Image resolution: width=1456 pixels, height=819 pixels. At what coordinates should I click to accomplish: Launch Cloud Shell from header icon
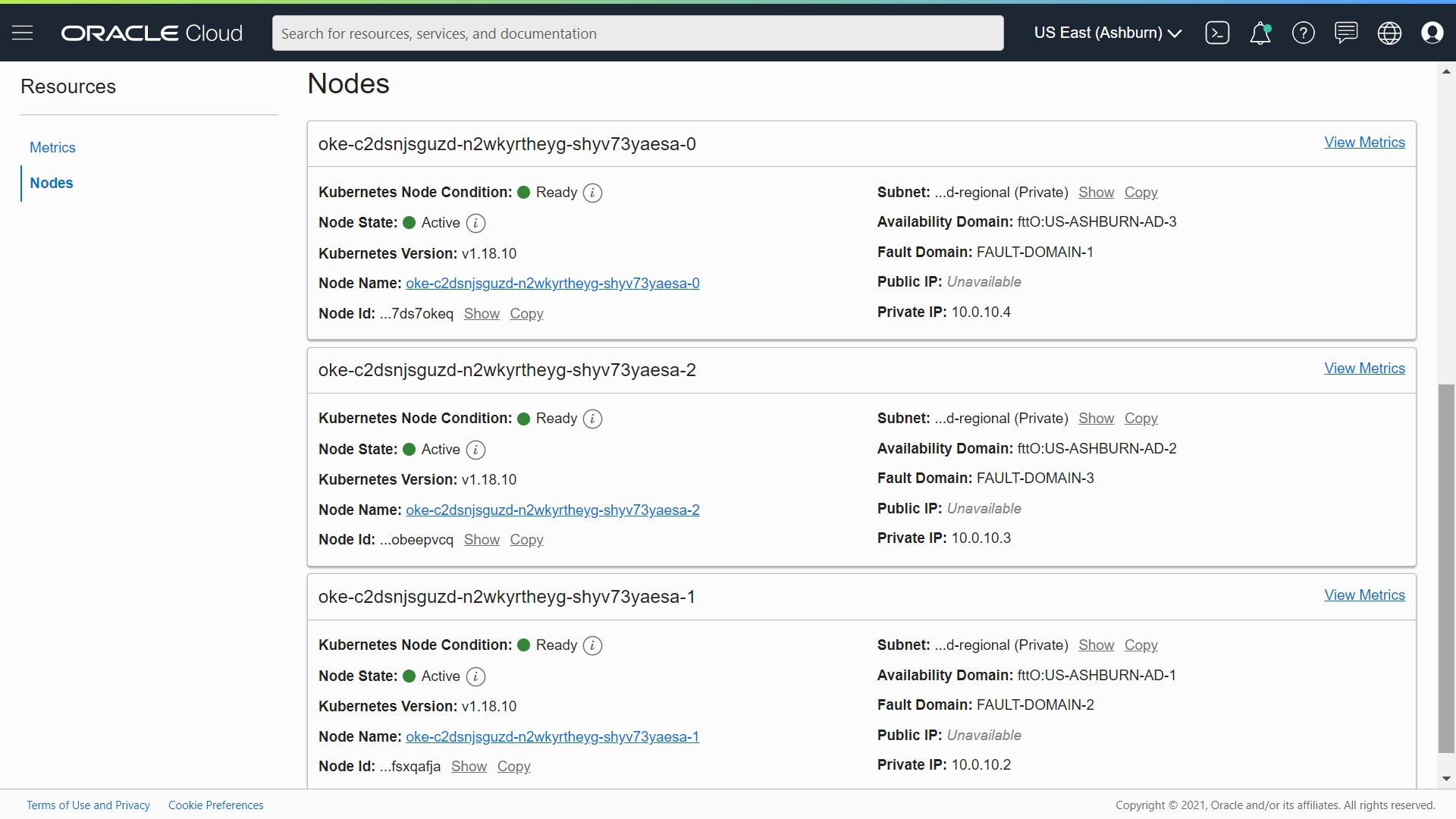point(1217,33)
